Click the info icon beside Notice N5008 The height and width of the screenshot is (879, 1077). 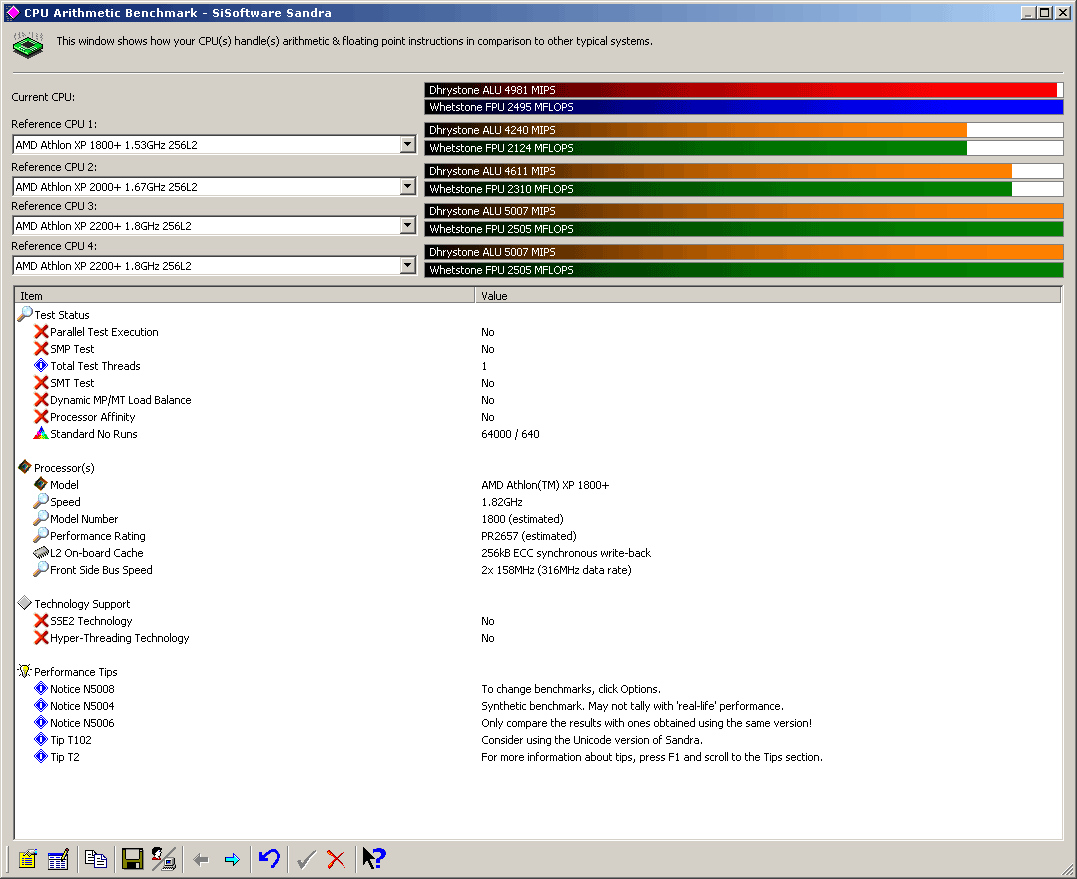point(41,688)
